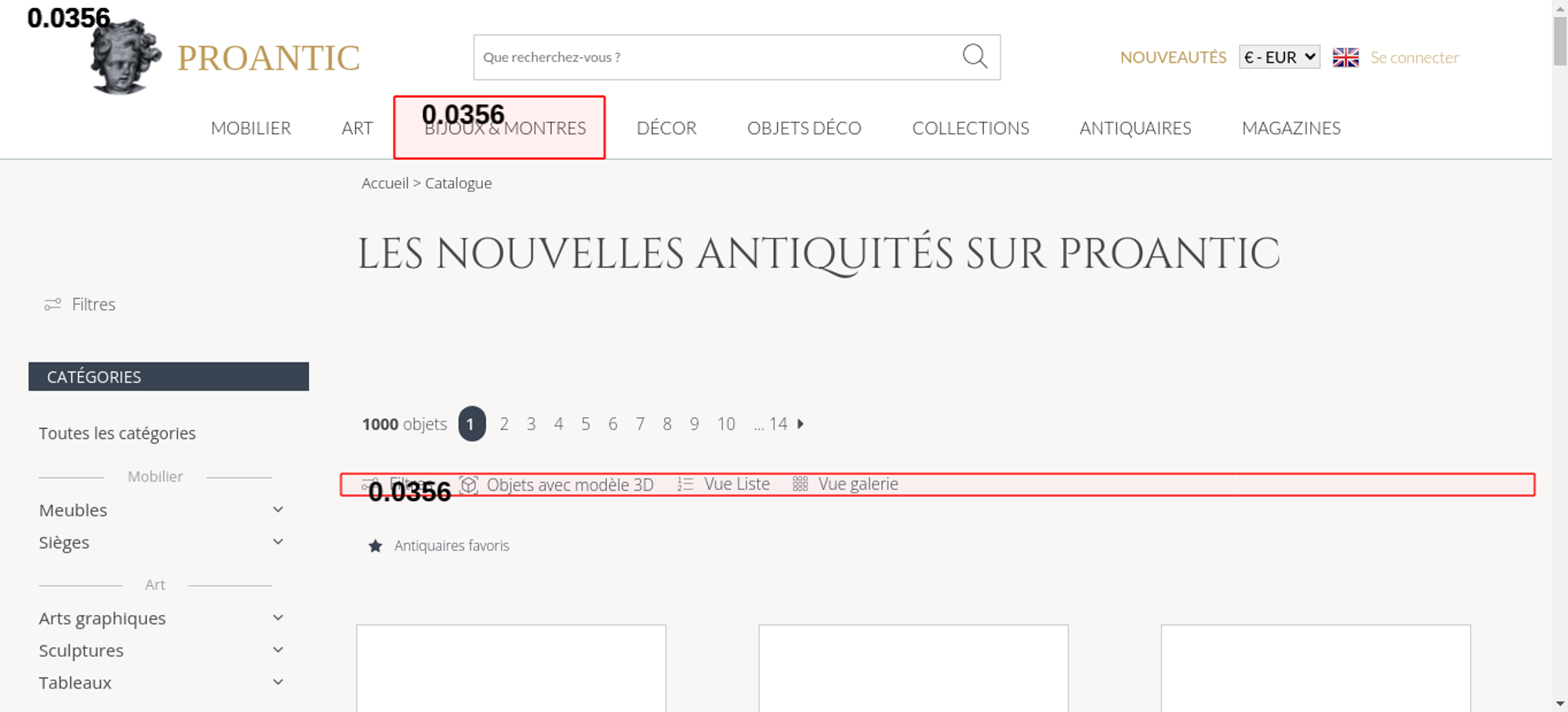This screenshot has width=1568, height=712.
Task: Open the Mobilier menu
Action: [x=251, y=129]
